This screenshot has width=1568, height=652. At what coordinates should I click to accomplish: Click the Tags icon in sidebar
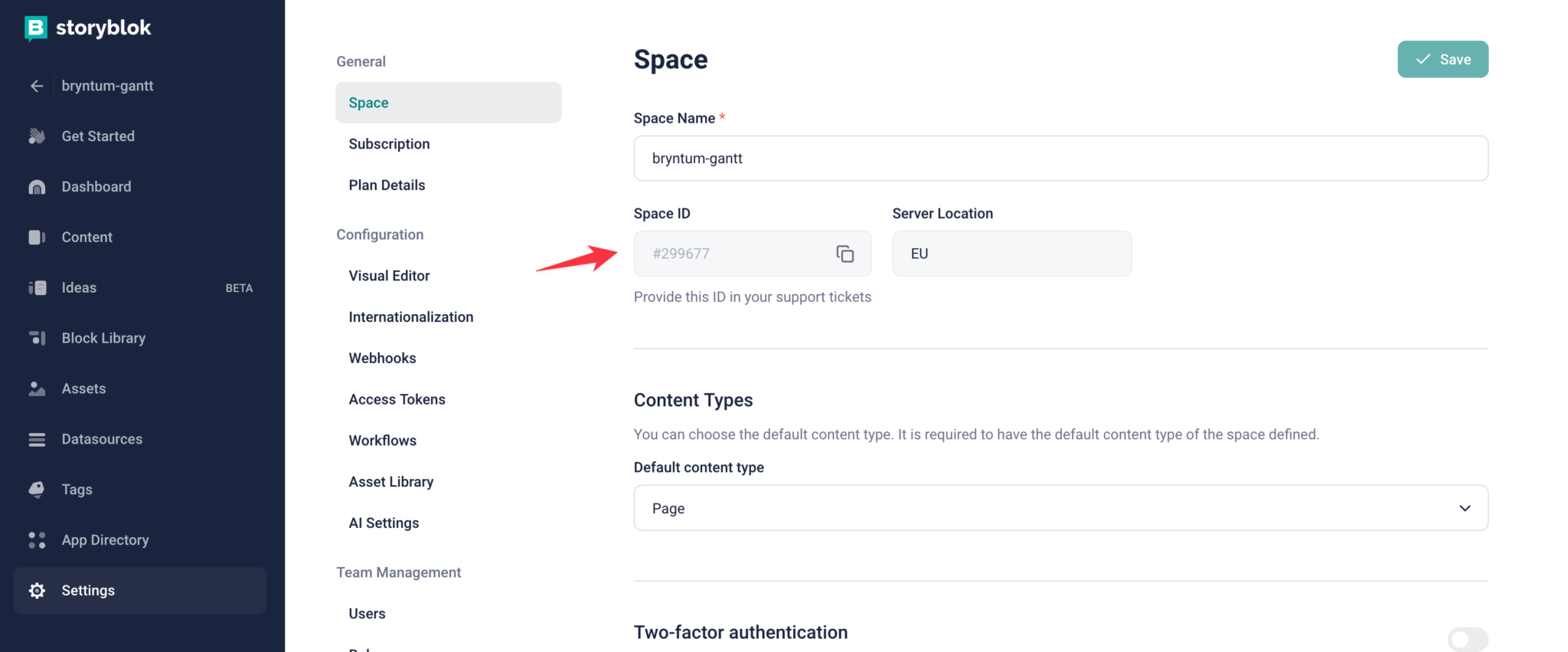click(37, 490)
